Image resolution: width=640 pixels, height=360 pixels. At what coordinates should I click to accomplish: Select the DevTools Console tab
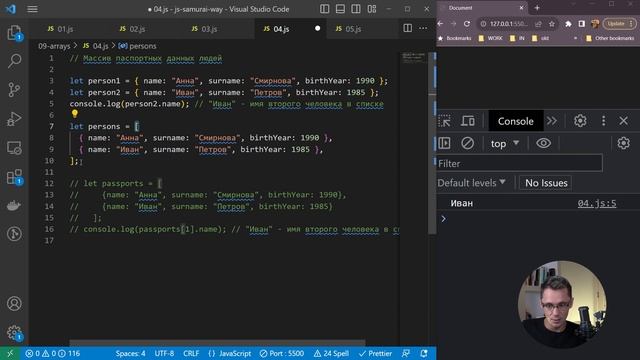point(516,121)
